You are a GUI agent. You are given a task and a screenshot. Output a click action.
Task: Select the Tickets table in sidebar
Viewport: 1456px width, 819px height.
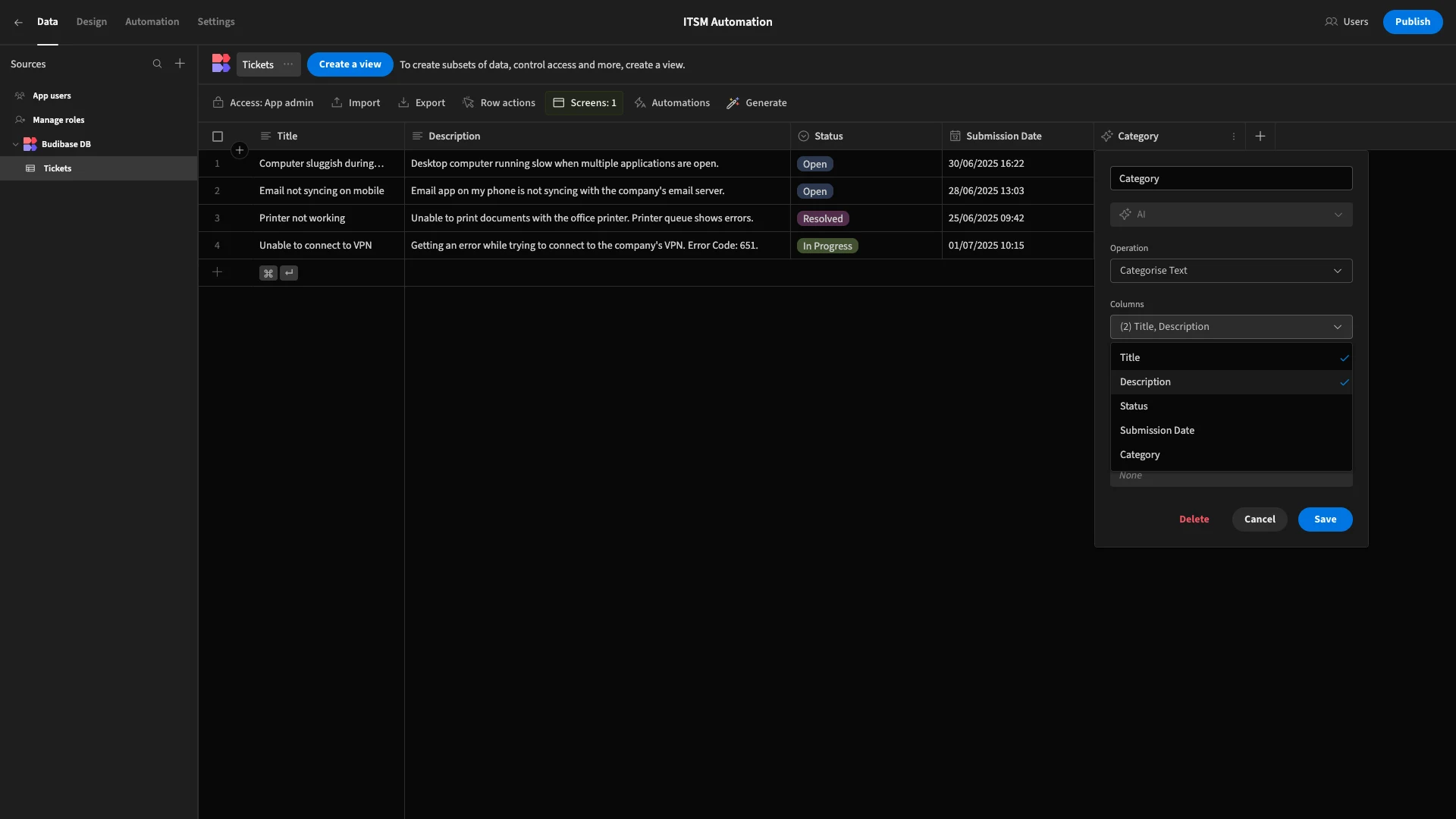click(99, 168)
